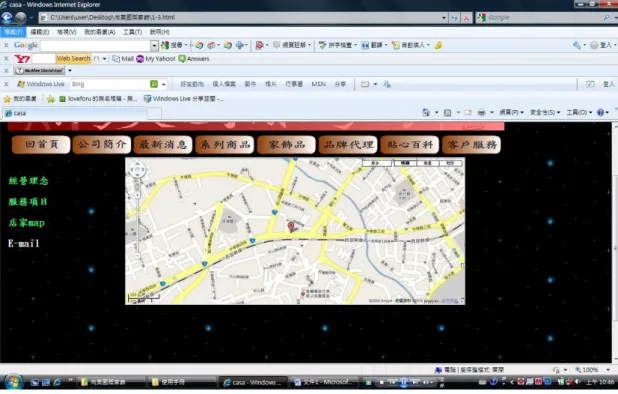
Task: Click the Yahoo Y! logo icon
Action: [22, 59]
